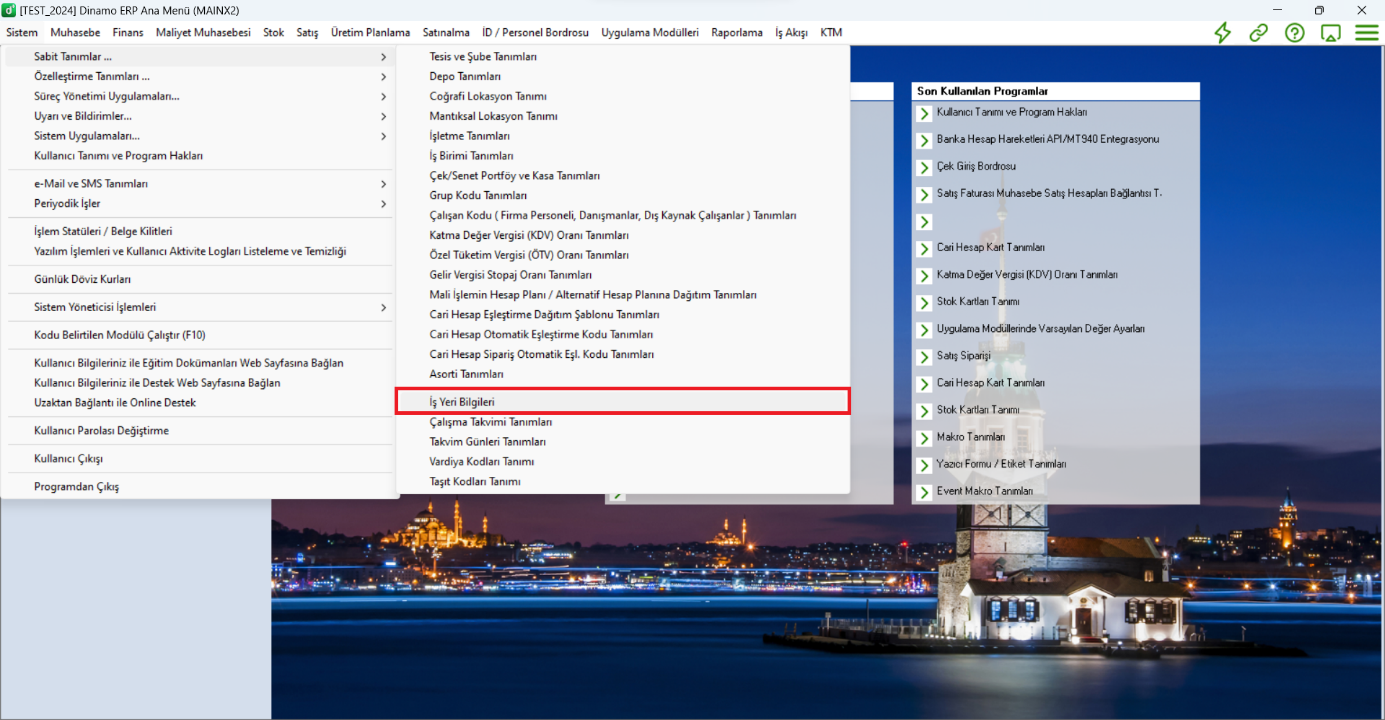
Task: Open the Uygulama Modülleri menu
Action: 650,32
